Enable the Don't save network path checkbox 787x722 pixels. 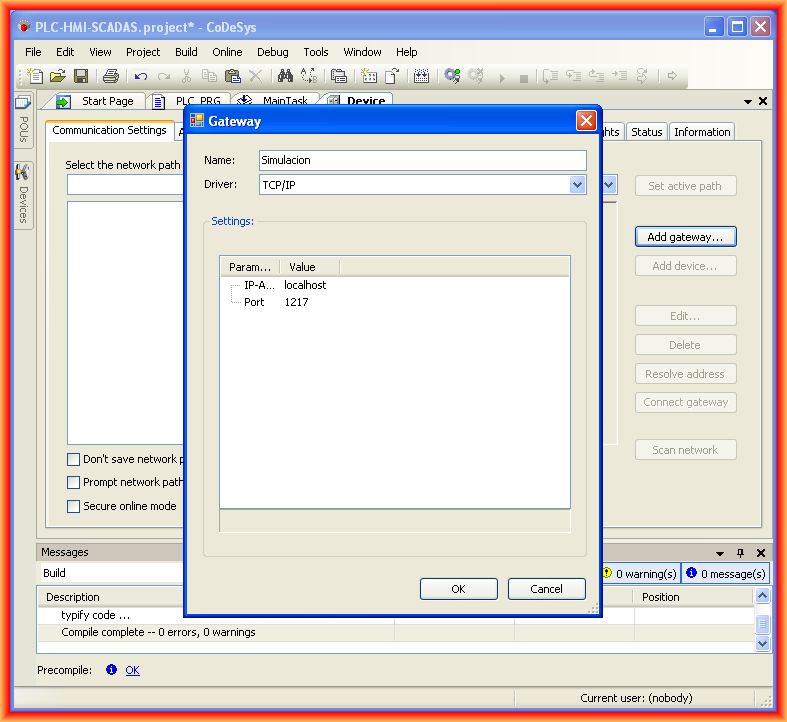73,460
